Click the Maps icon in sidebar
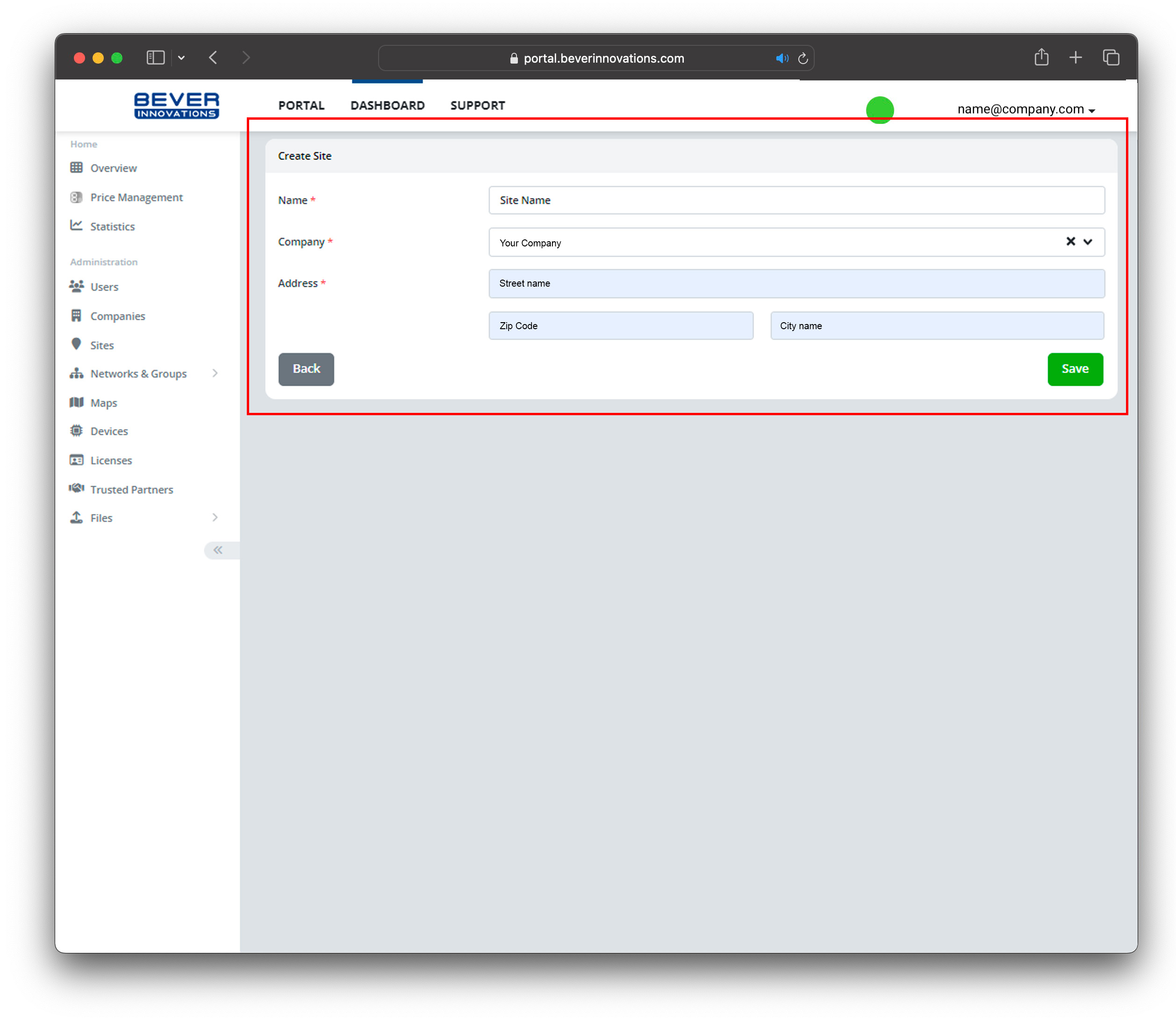 click(76, 402)
